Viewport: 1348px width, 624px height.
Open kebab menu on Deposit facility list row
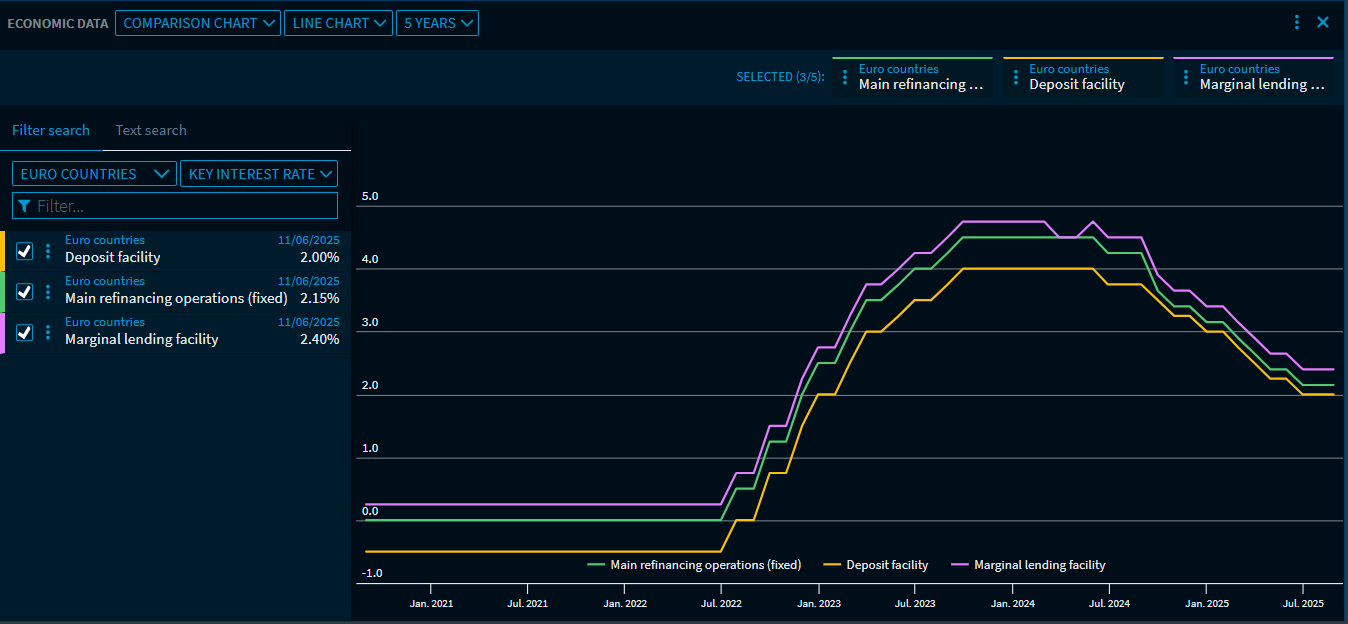48,251
